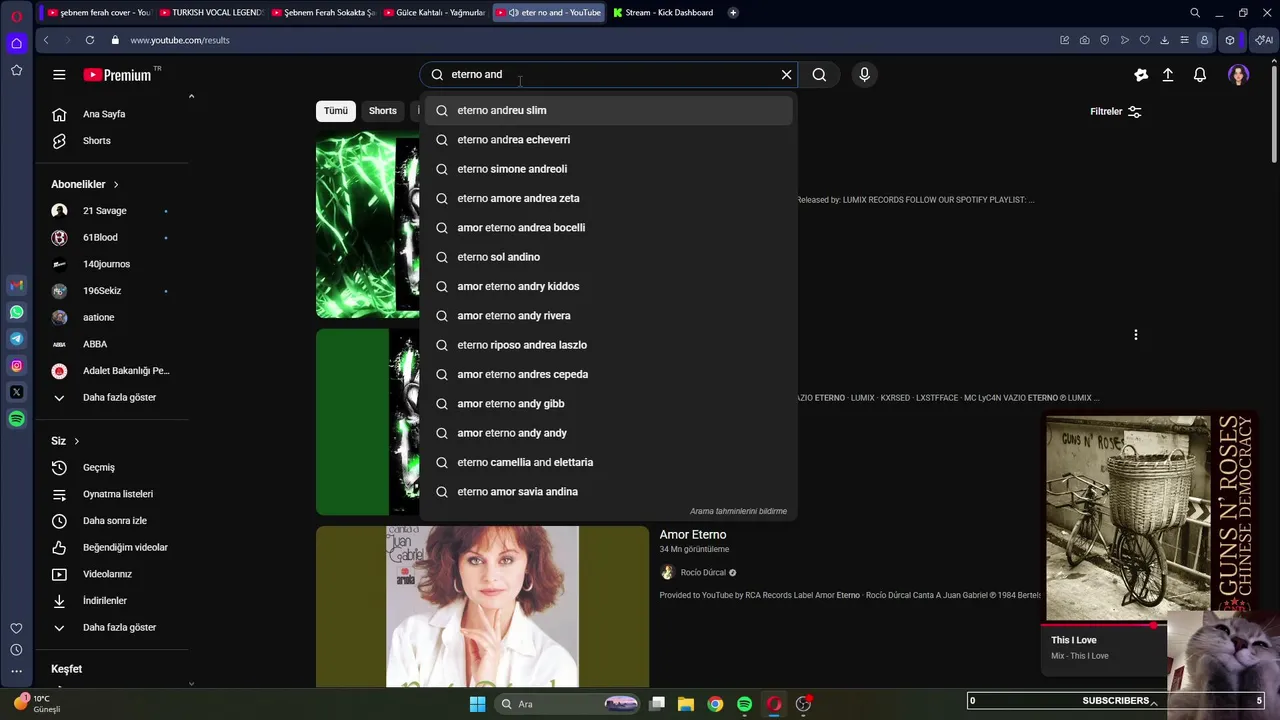Choose suggestion eterno camellia and elettaria
Image resolution: width=1280 pixels, height=720 pixels.
coord(609,462)
